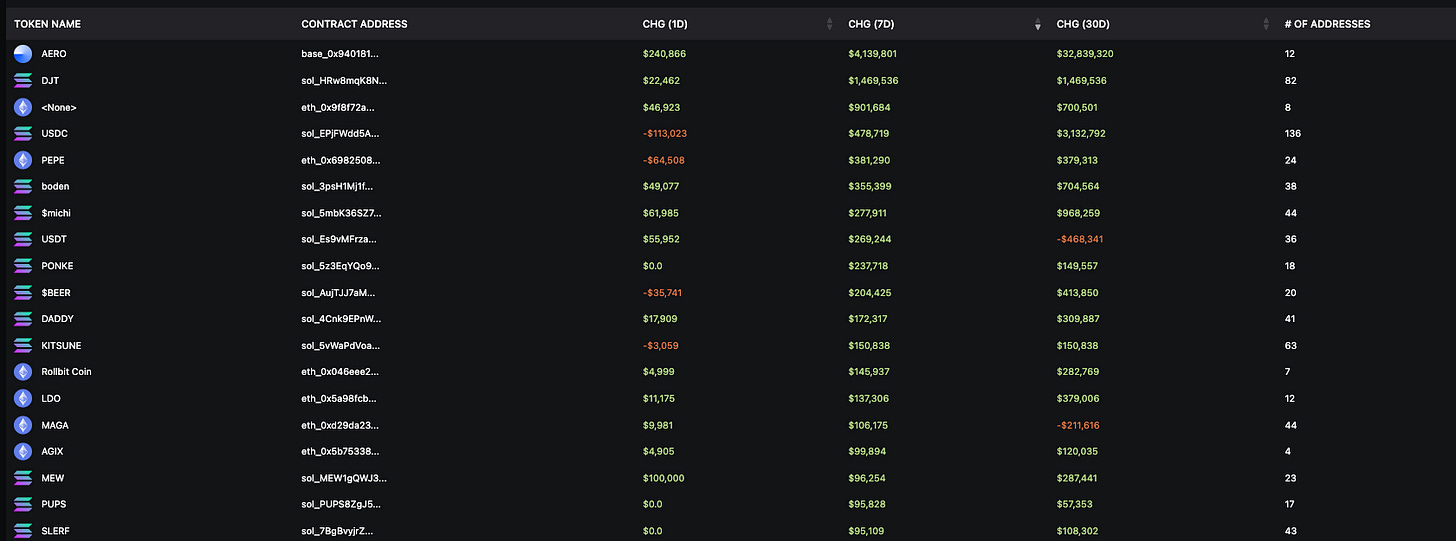
Task: Click the address count 63 for KITSUNE
Action: (x=1290, y=346)
